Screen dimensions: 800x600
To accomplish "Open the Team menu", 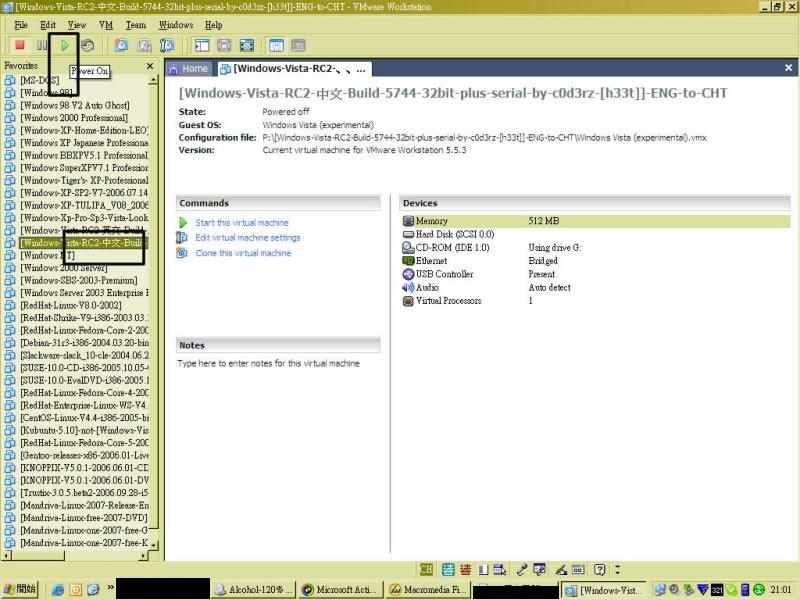I will pyautogui.click(x=136, y=25).
